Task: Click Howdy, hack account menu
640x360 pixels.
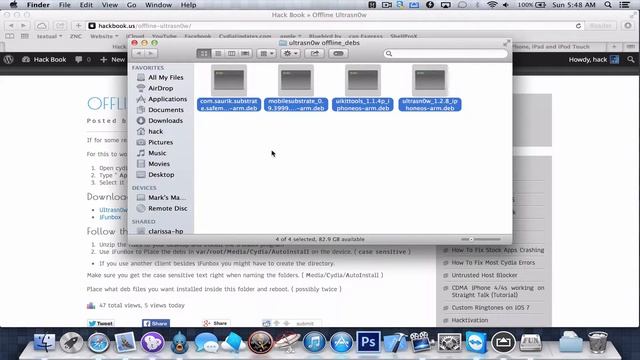Action: pyautogui.click(x=593, y=60)
